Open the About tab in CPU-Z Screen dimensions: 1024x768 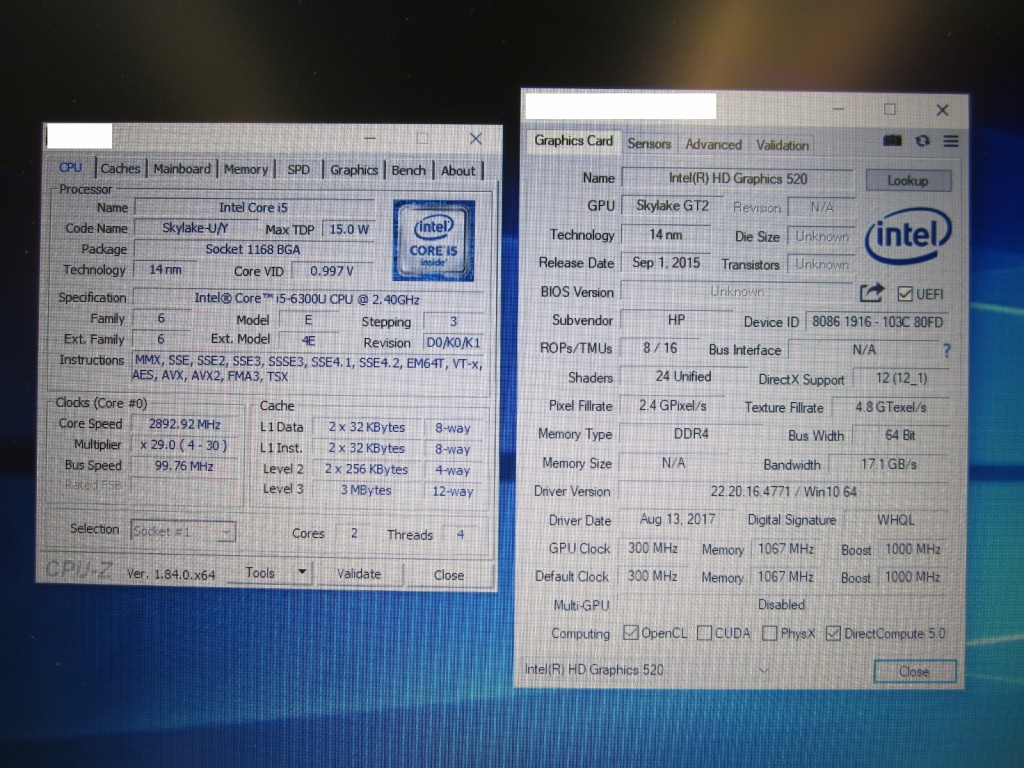(x=458, y=170)
